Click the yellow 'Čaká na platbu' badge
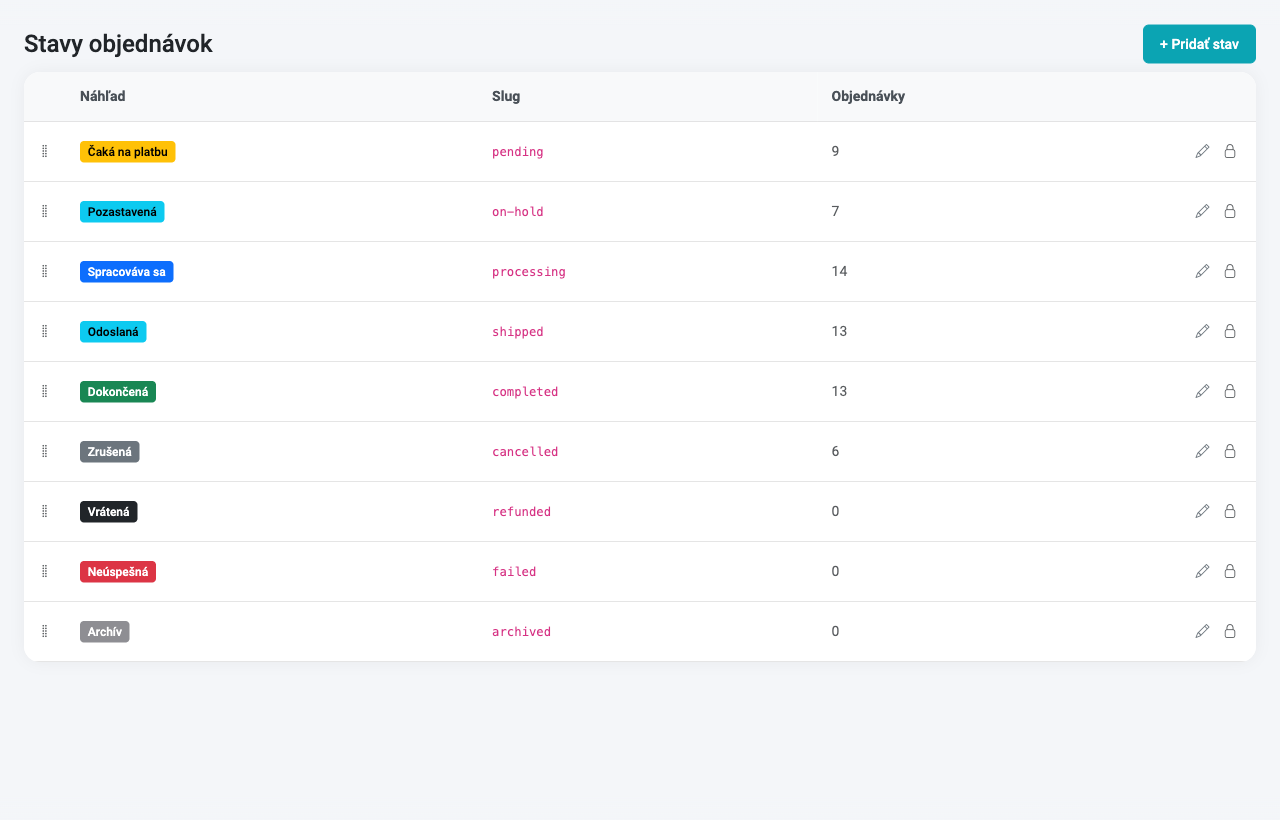 click(128, 151)
